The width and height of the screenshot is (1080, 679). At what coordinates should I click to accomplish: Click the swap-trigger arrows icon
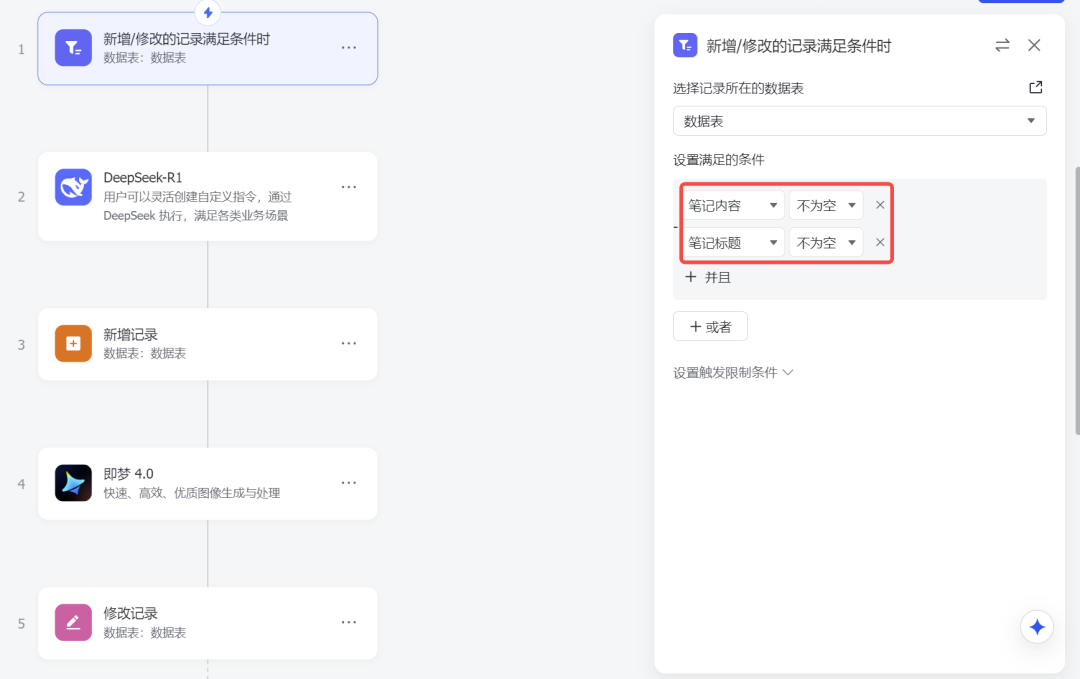(1002, 45)
